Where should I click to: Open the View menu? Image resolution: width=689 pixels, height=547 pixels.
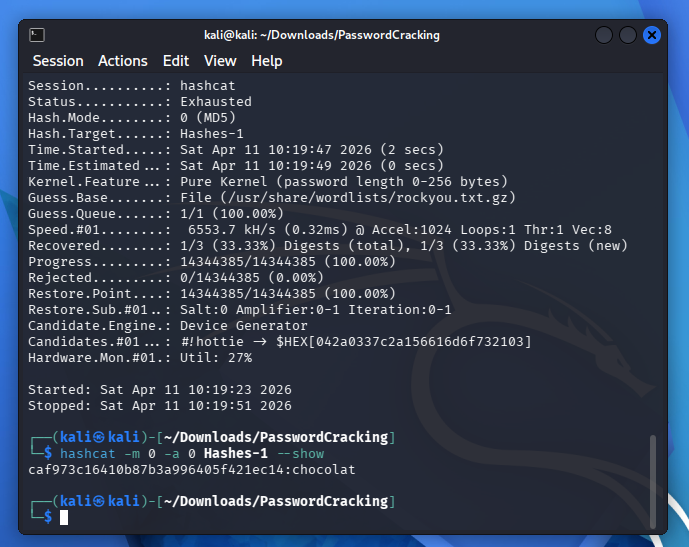pos(220,61)
